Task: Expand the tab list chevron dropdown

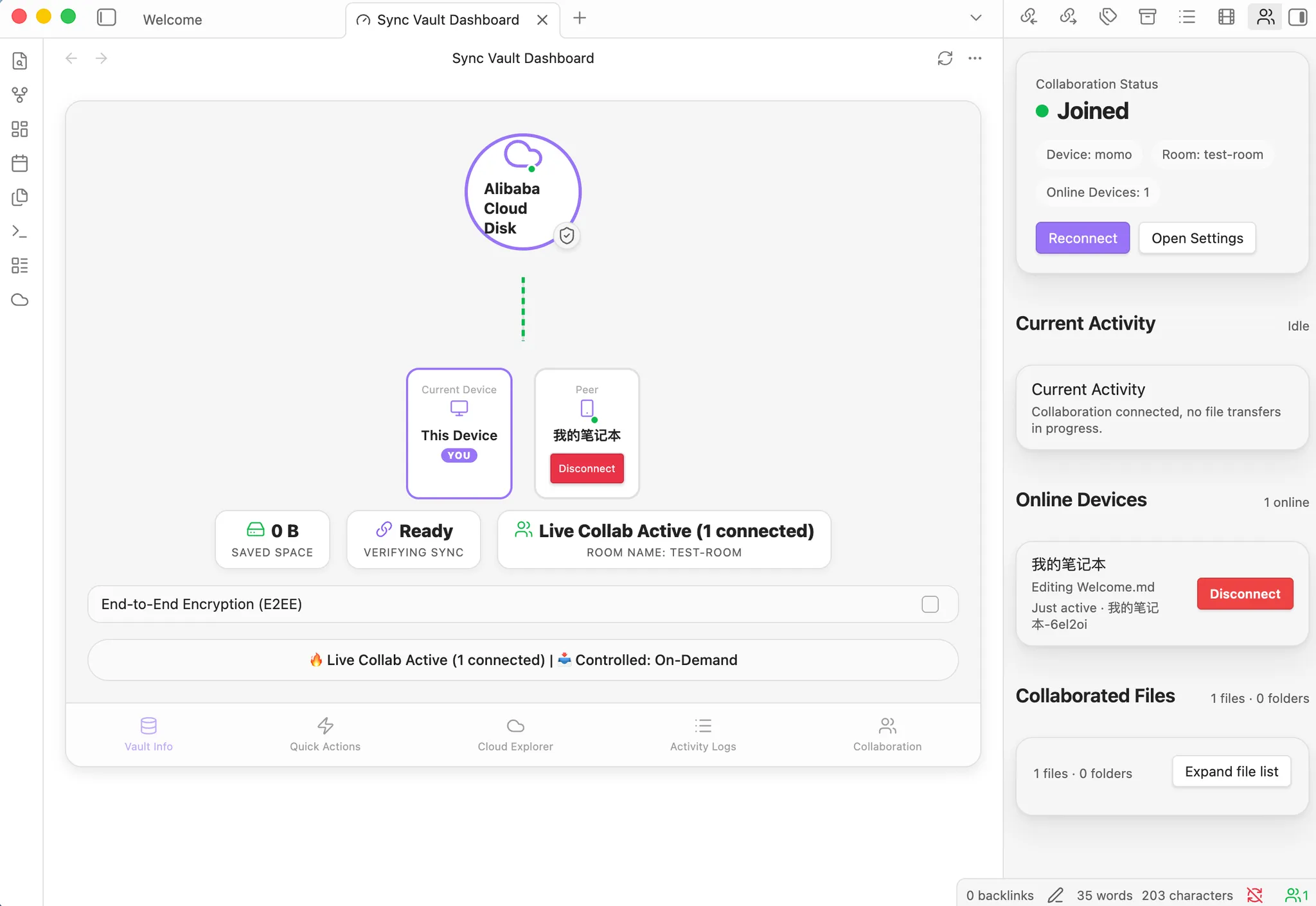Action: click(976, 18)
